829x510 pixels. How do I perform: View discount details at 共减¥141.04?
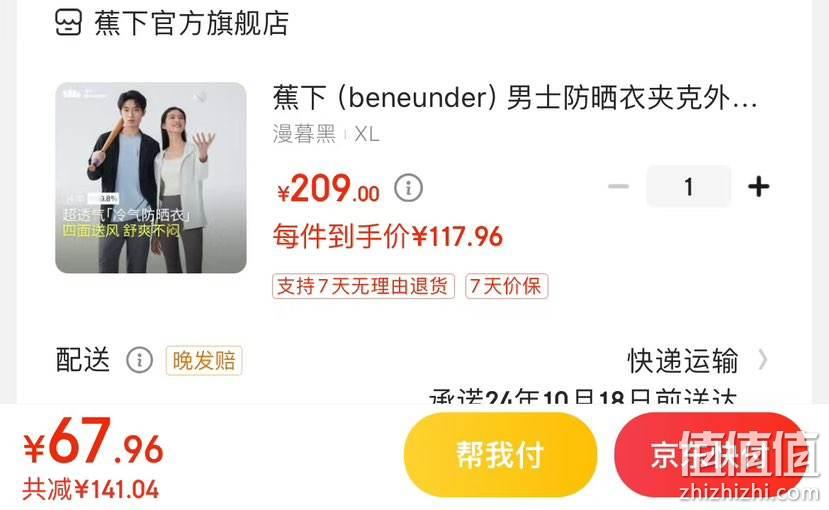(90, 489)
